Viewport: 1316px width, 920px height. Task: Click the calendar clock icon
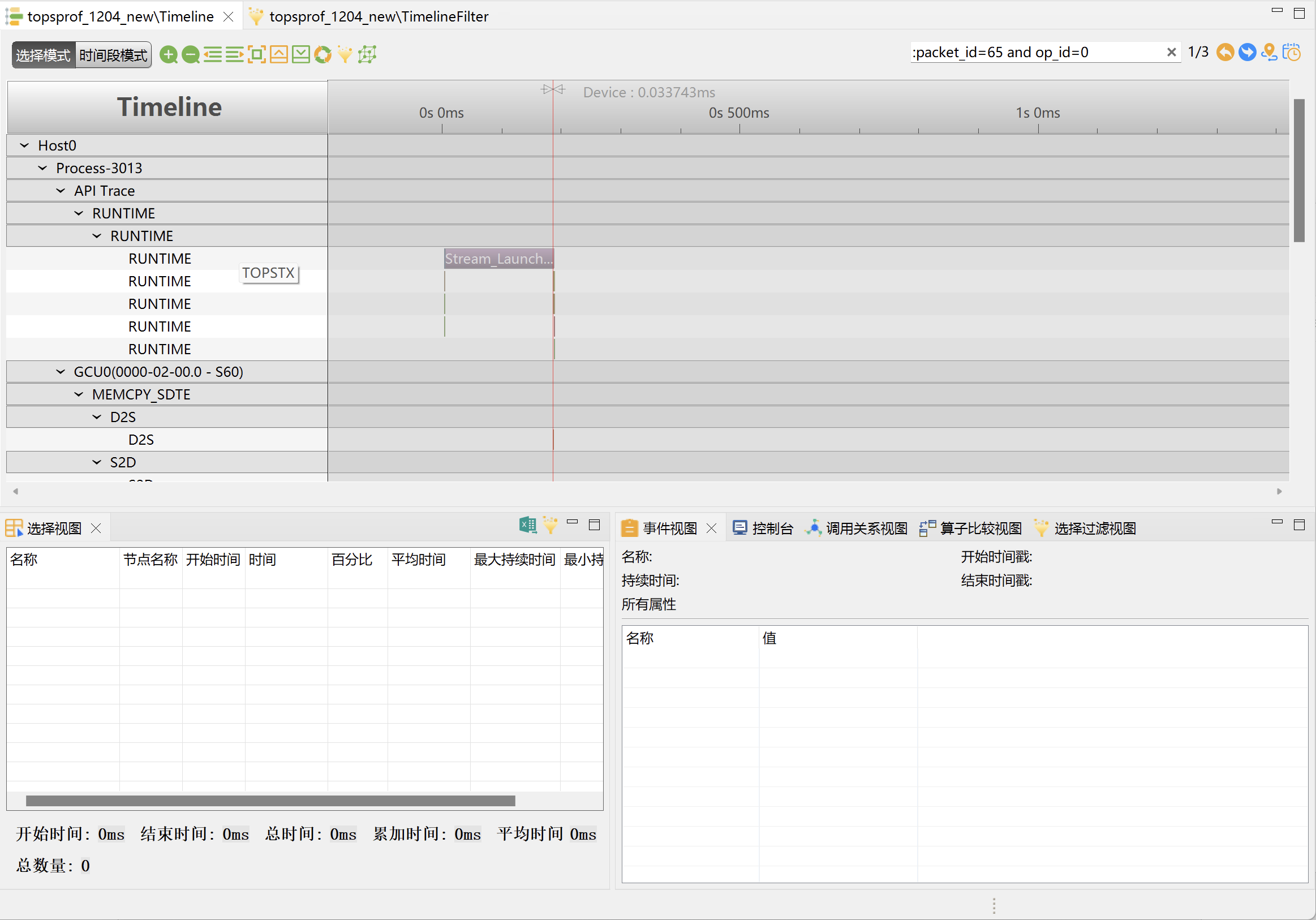[x=1292, y=53]
